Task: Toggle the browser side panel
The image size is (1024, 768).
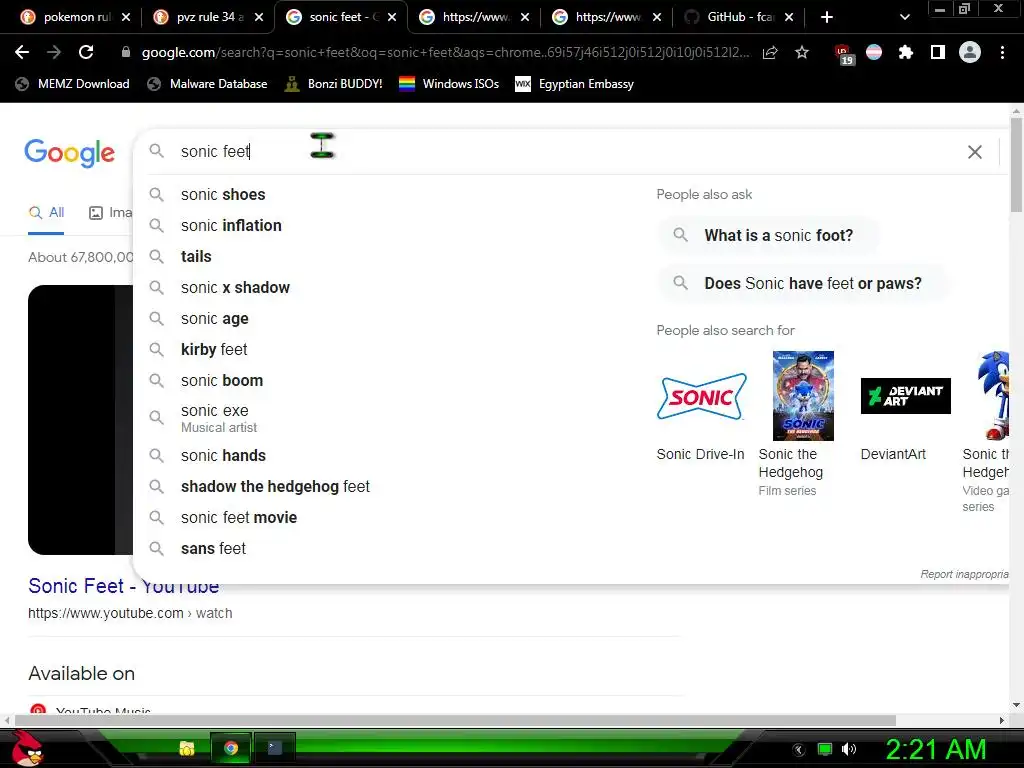Action: click(x=938, y=52)
